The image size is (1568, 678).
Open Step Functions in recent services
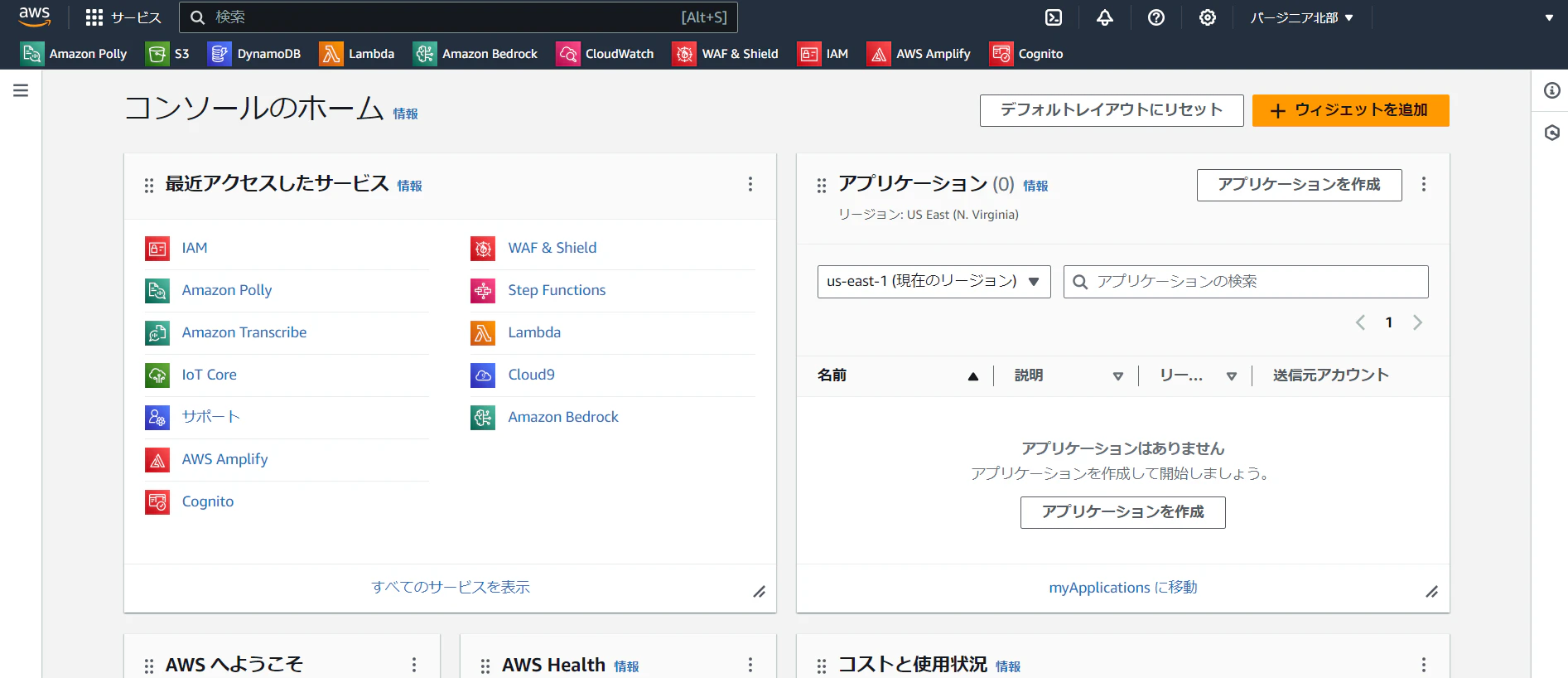coord(557,290)
